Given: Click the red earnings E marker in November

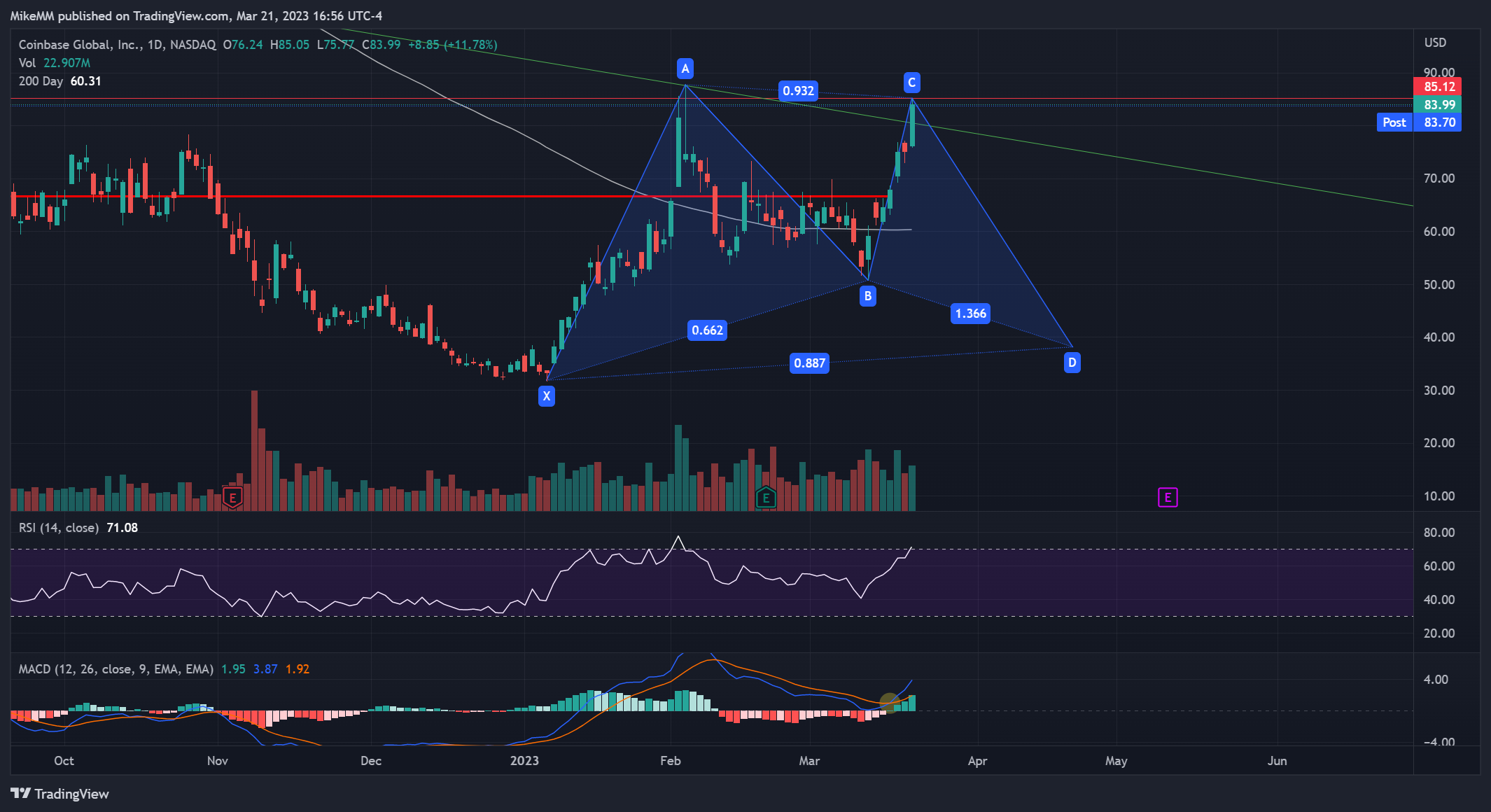Looking at the screenshot, I should tap(232, 498).
